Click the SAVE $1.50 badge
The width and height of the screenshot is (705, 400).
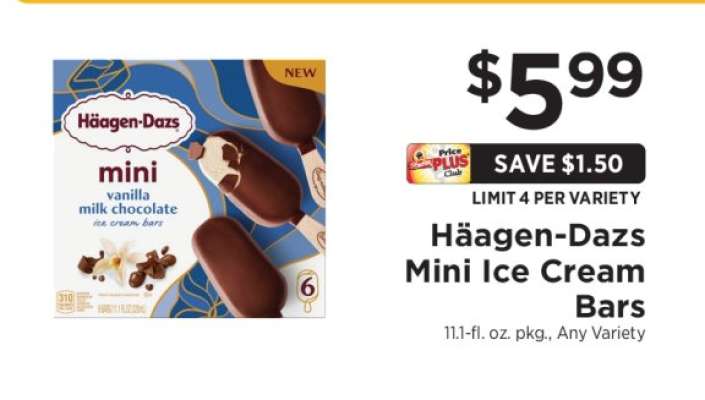point(558,164)
